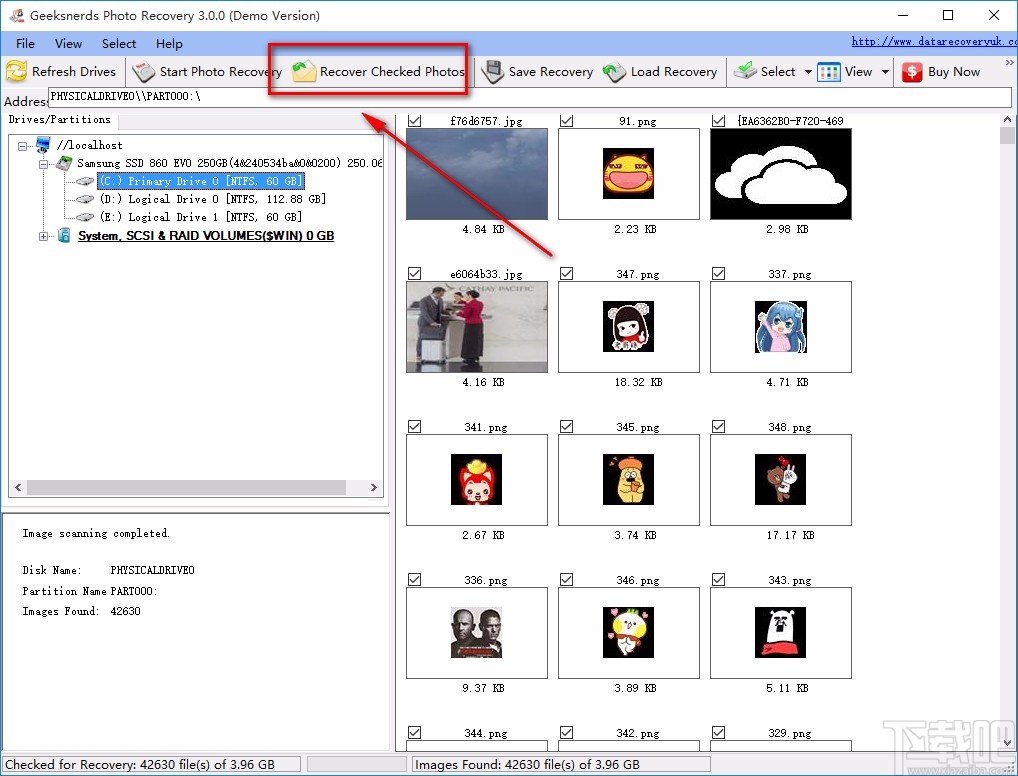The height and width of the screenshot is (776, 1018).
Task: Click the Buy Now button label
Action: [954, 71]
